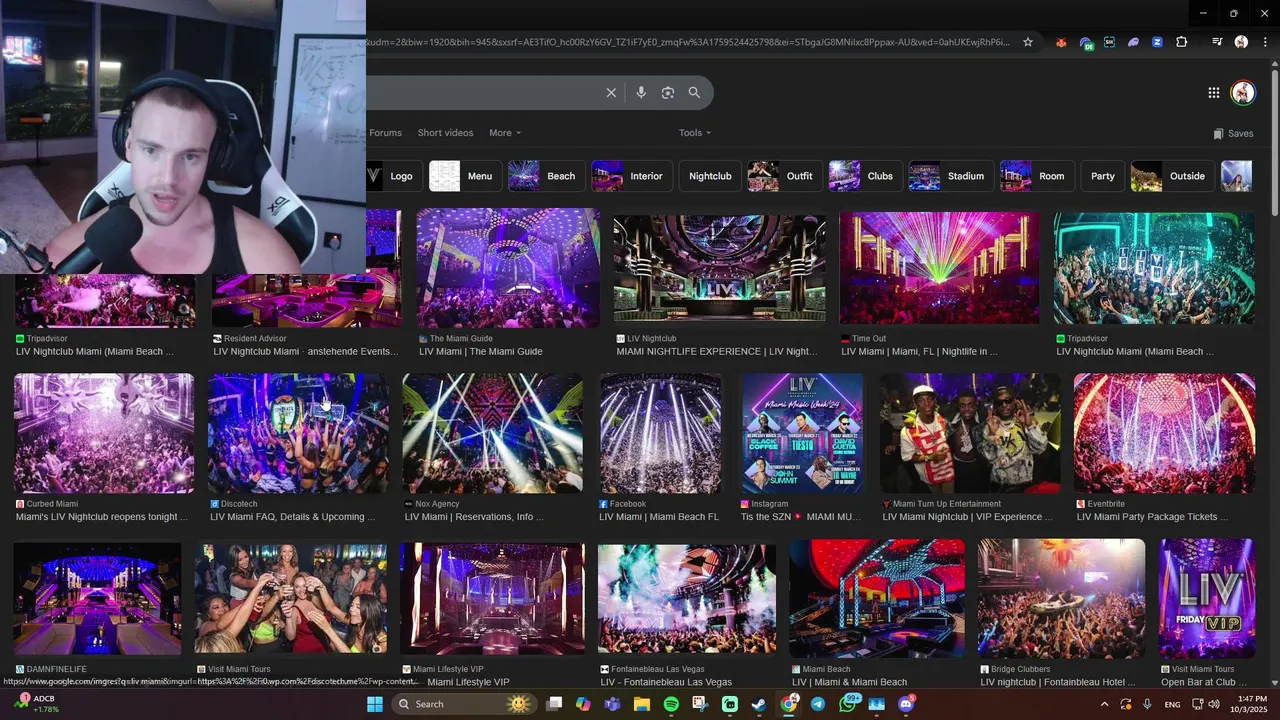Open the Discotech LIV Miami FAQ image

click(x=299, y=433)
